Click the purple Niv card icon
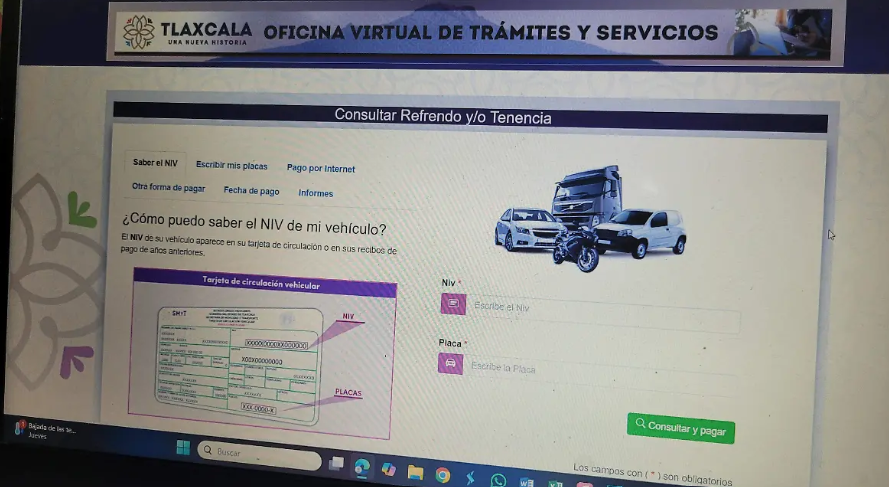 [453, 304]
